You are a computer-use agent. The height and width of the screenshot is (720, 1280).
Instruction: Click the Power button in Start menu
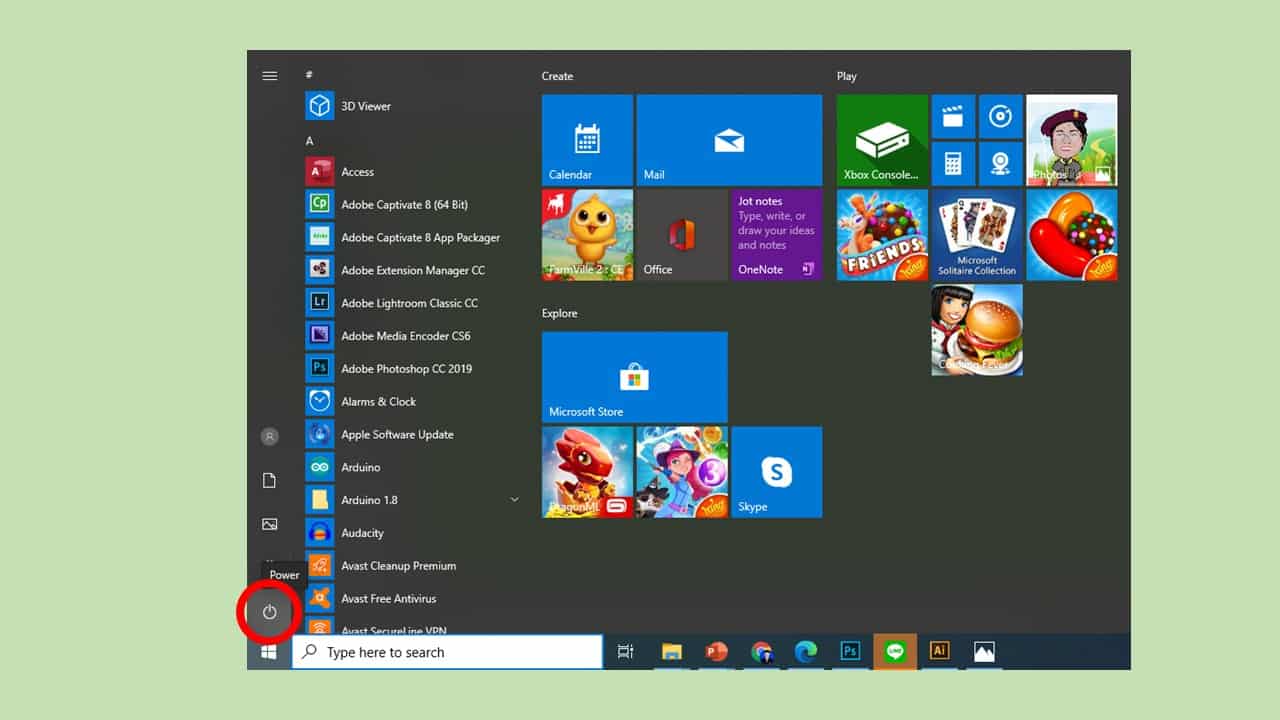[x=269, y=611]
